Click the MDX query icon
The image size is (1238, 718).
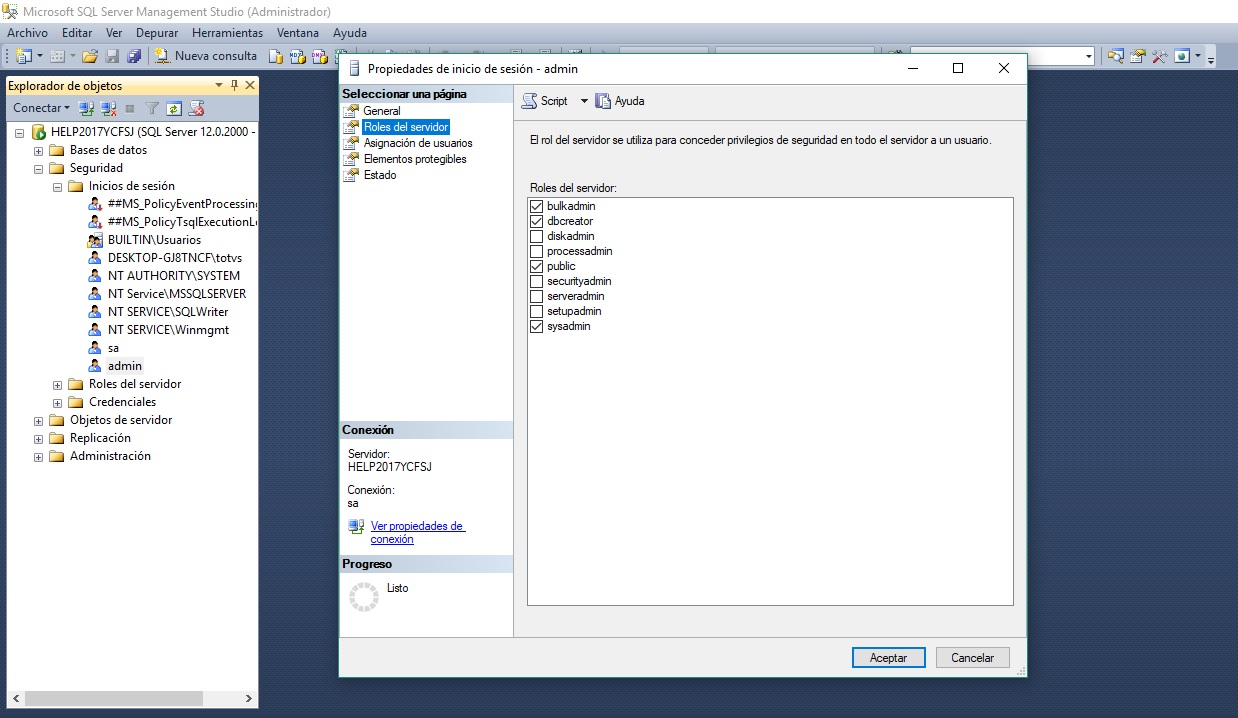click(297, 56)
